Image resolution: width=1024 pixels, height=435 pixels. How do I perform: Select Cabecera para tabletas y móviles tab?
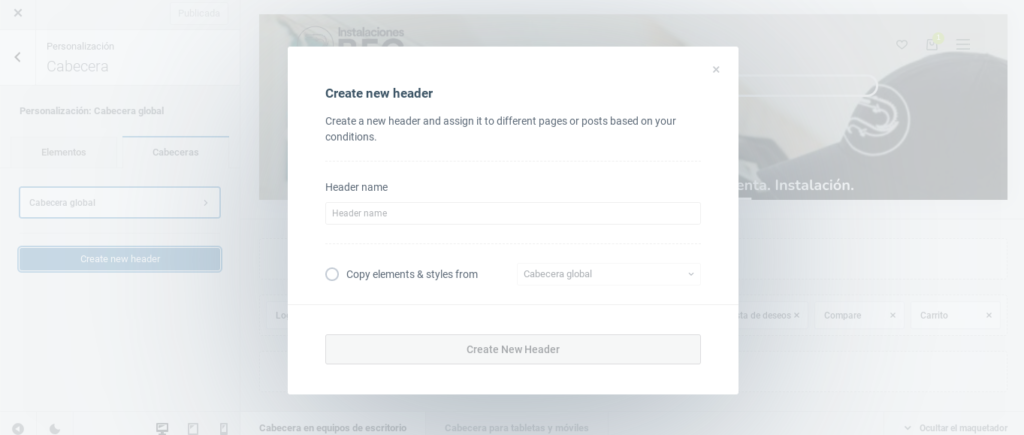point(517,428)
